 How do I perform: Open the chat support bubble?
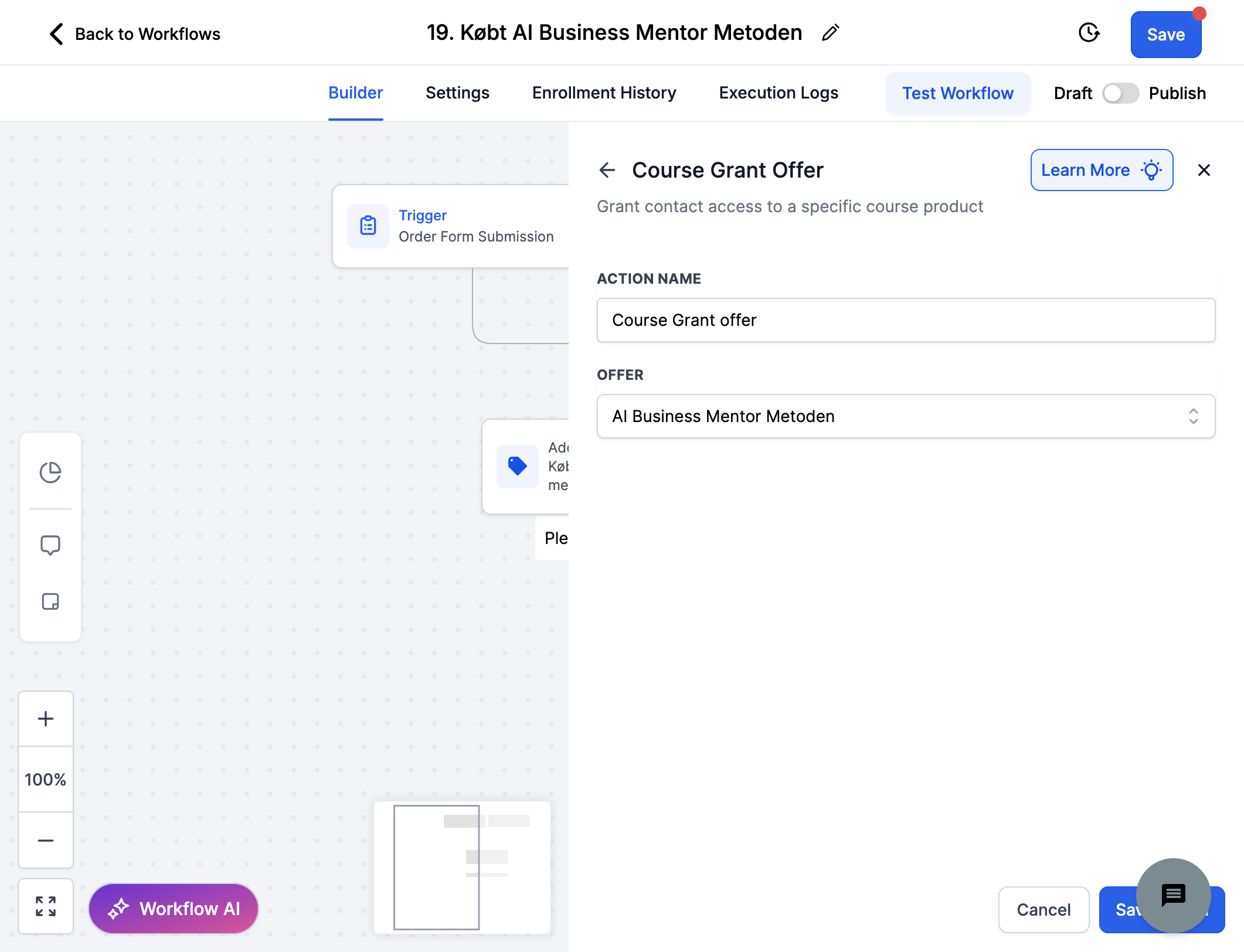(x=1173, y=895)
